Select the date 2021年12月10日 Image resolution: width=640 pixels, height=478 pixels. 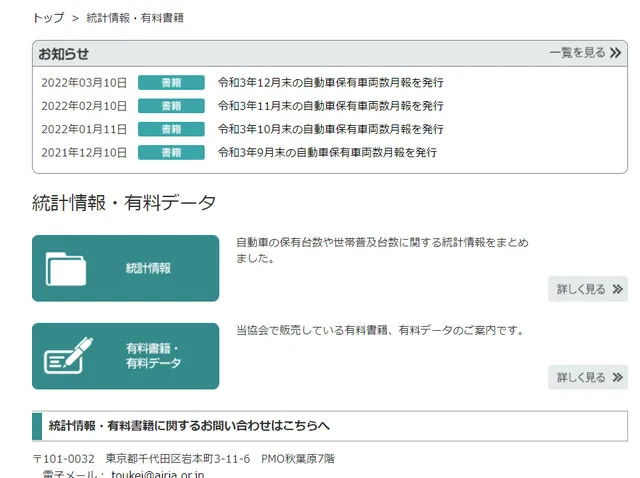(x=84, y=153)
